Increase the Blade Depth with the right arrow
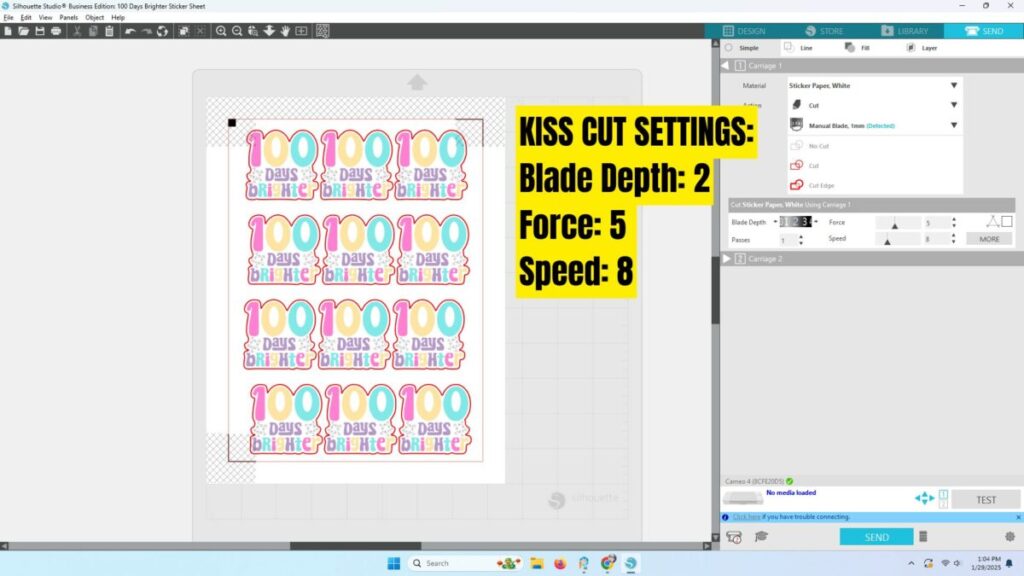 [816, 222]
